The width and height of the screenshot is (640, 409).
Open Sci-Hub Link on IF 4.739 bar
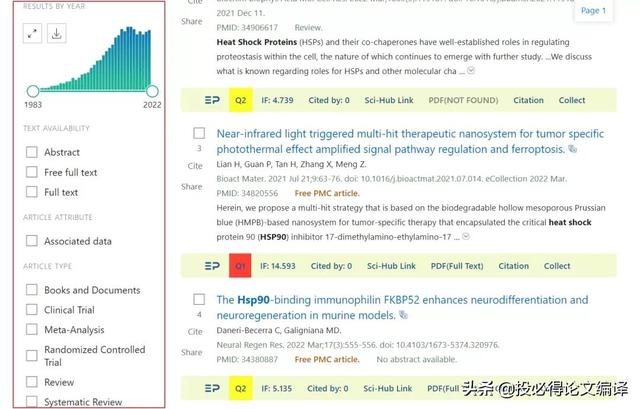click(389, 100)
